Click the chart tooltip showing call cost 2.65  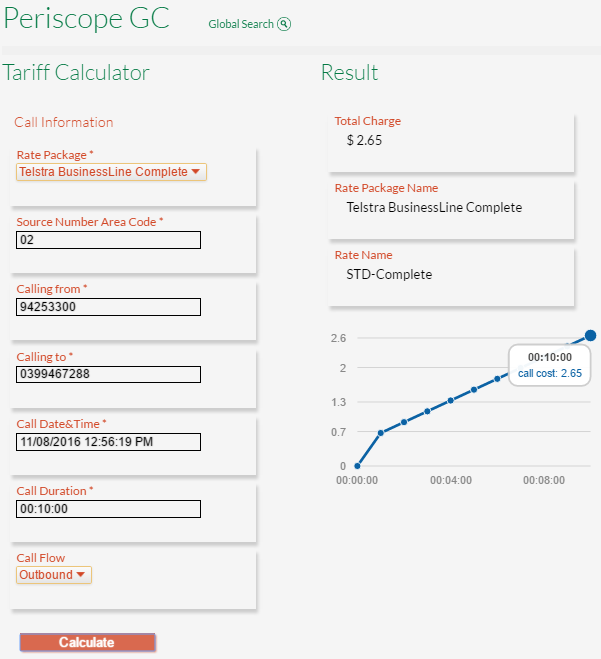coord(550,365)
